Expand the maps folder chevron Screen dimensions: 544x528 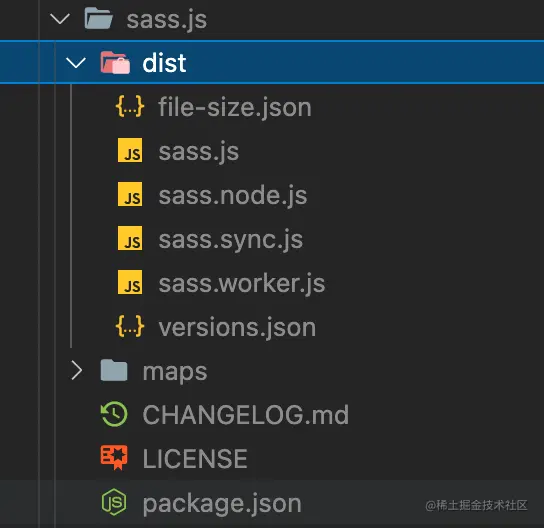tap(77, 370)
